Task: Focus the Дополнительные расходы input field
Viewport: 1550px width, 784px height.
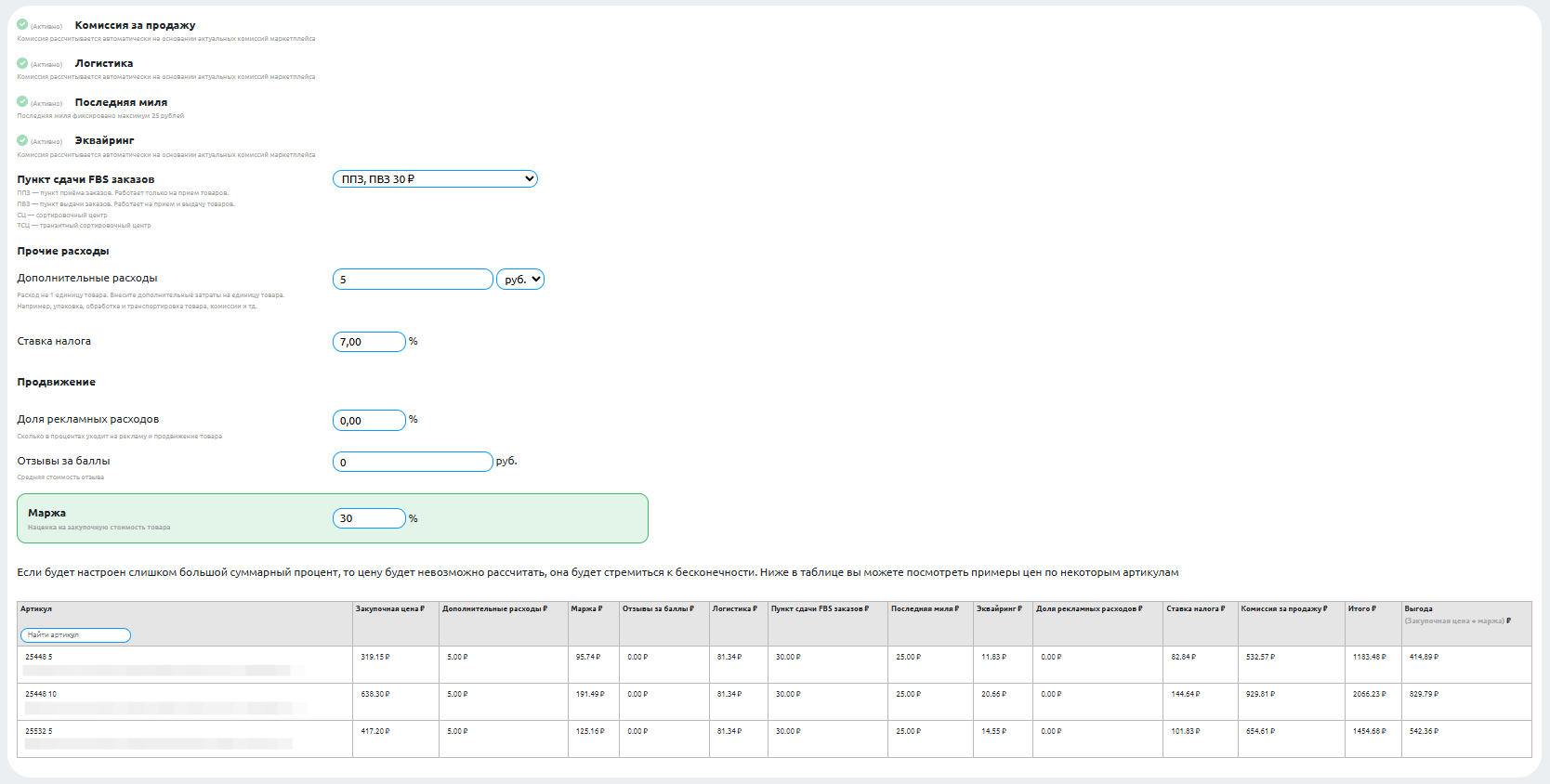Action: [413, 280]
